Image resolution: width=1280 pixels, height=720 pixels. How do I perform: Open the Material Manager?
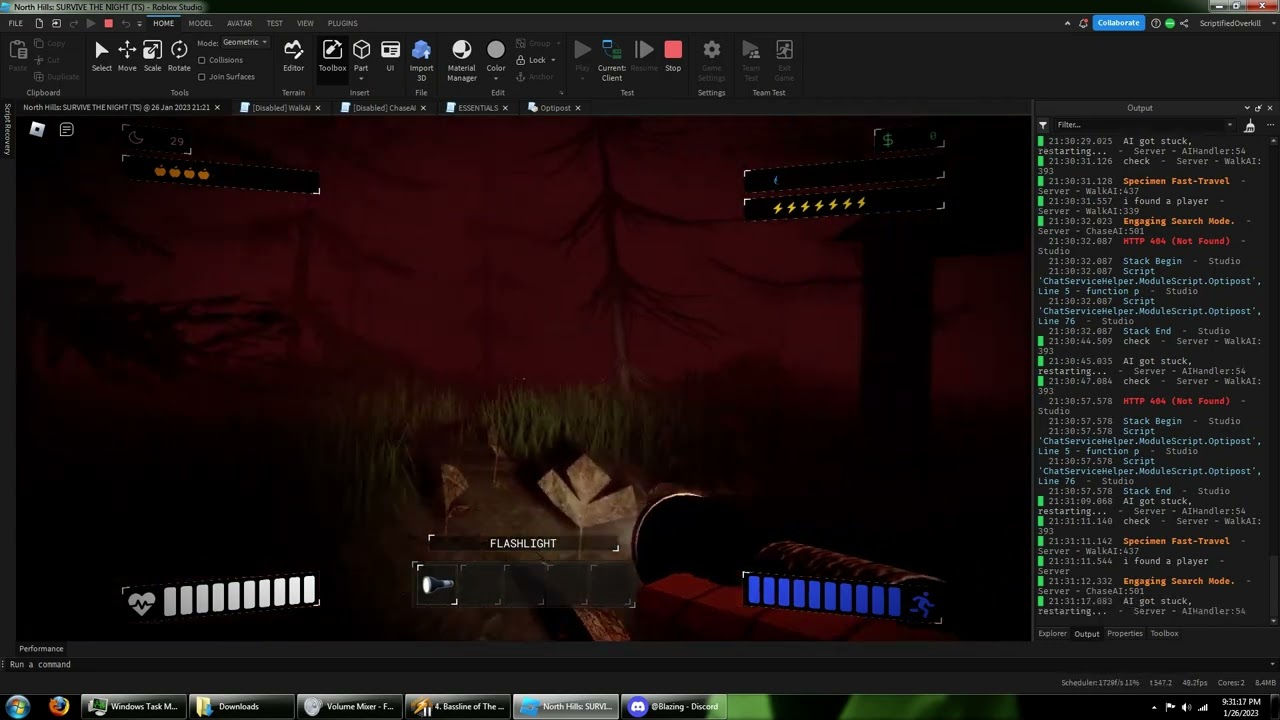click(x=461, y=60)
